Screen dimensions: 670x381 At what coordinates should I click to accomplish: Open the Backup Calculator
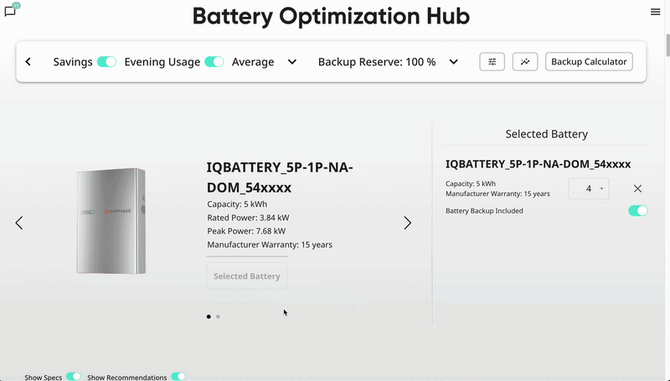[x=588, y=62]
